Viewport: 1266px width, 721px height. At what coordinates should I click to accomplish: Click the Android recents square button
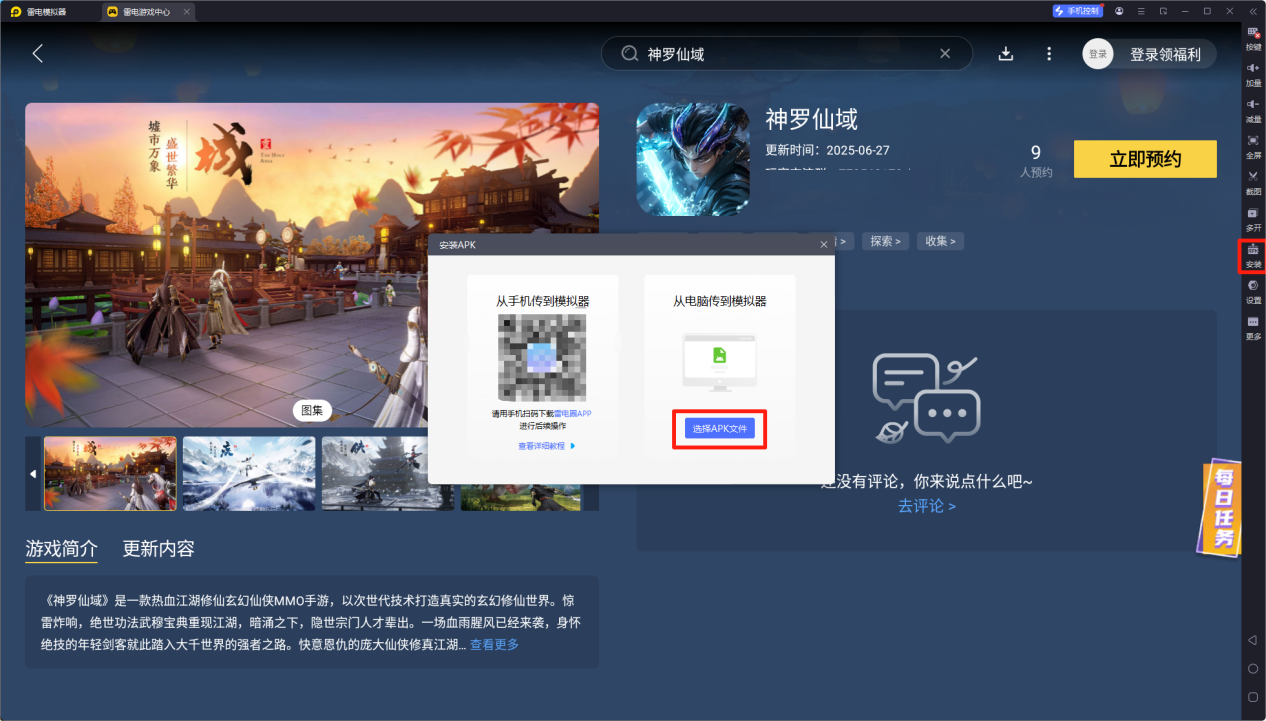pyautogui.click(x=1253, y=696)
